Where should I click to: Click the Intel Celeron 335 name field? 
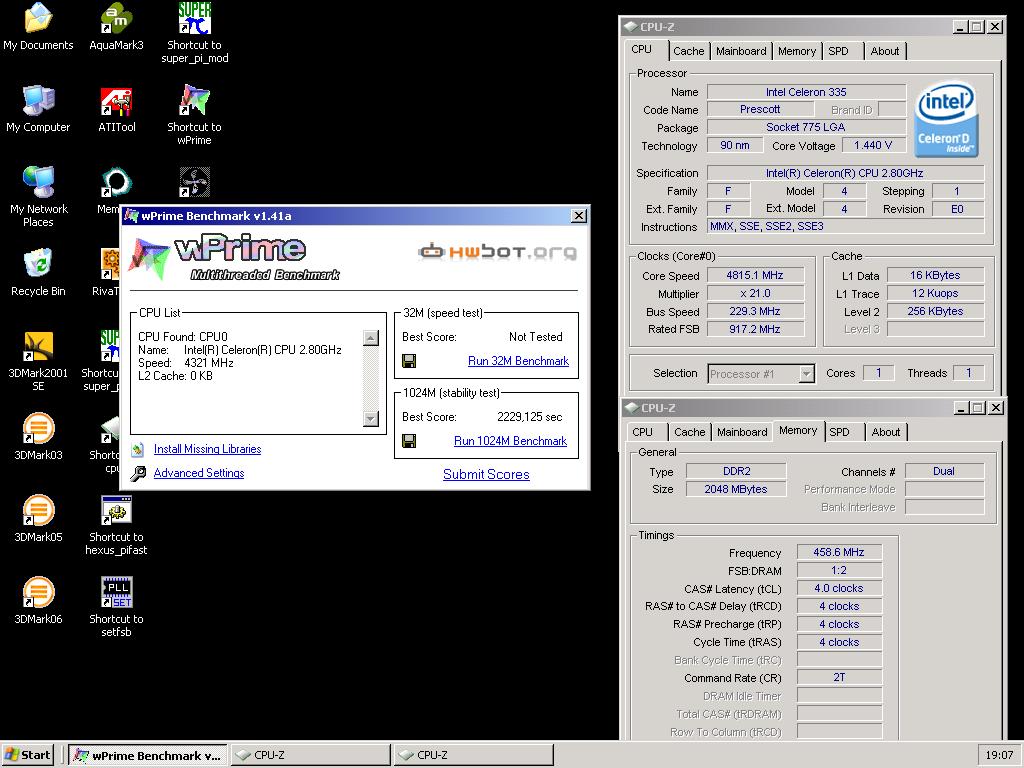tap(806, 92)
